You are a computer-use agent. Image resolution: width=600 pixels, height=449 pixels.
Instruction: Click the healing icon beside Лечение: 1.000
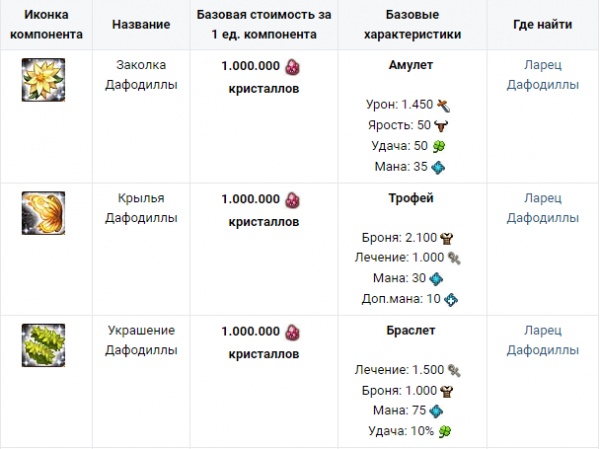[453, 259]
